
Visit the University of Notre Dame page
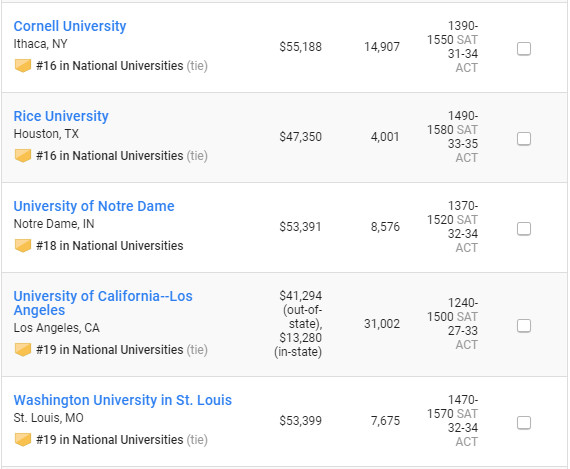tap(94, 206)
